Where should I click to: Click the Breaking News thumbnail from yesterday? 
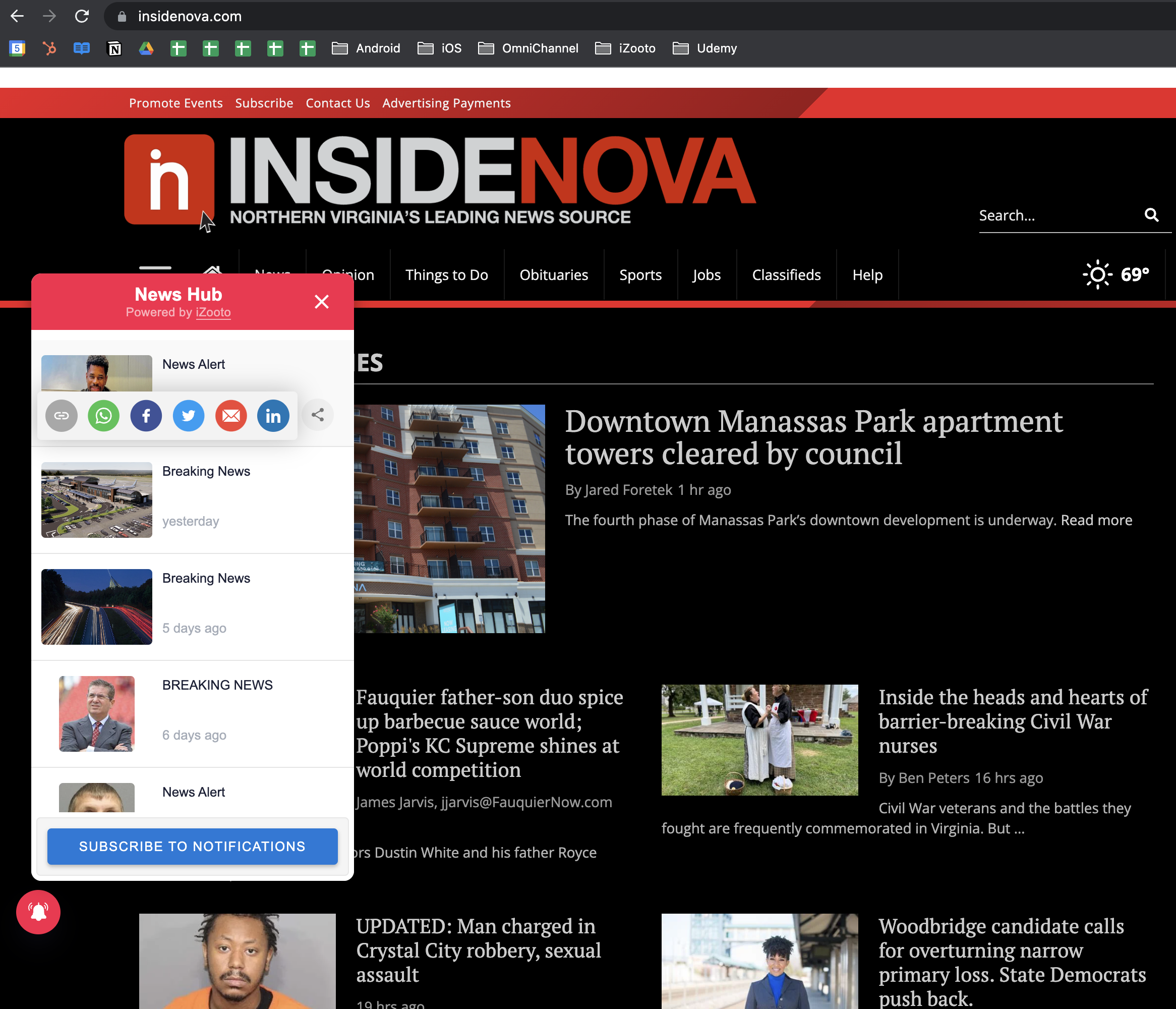pos(96,499)
